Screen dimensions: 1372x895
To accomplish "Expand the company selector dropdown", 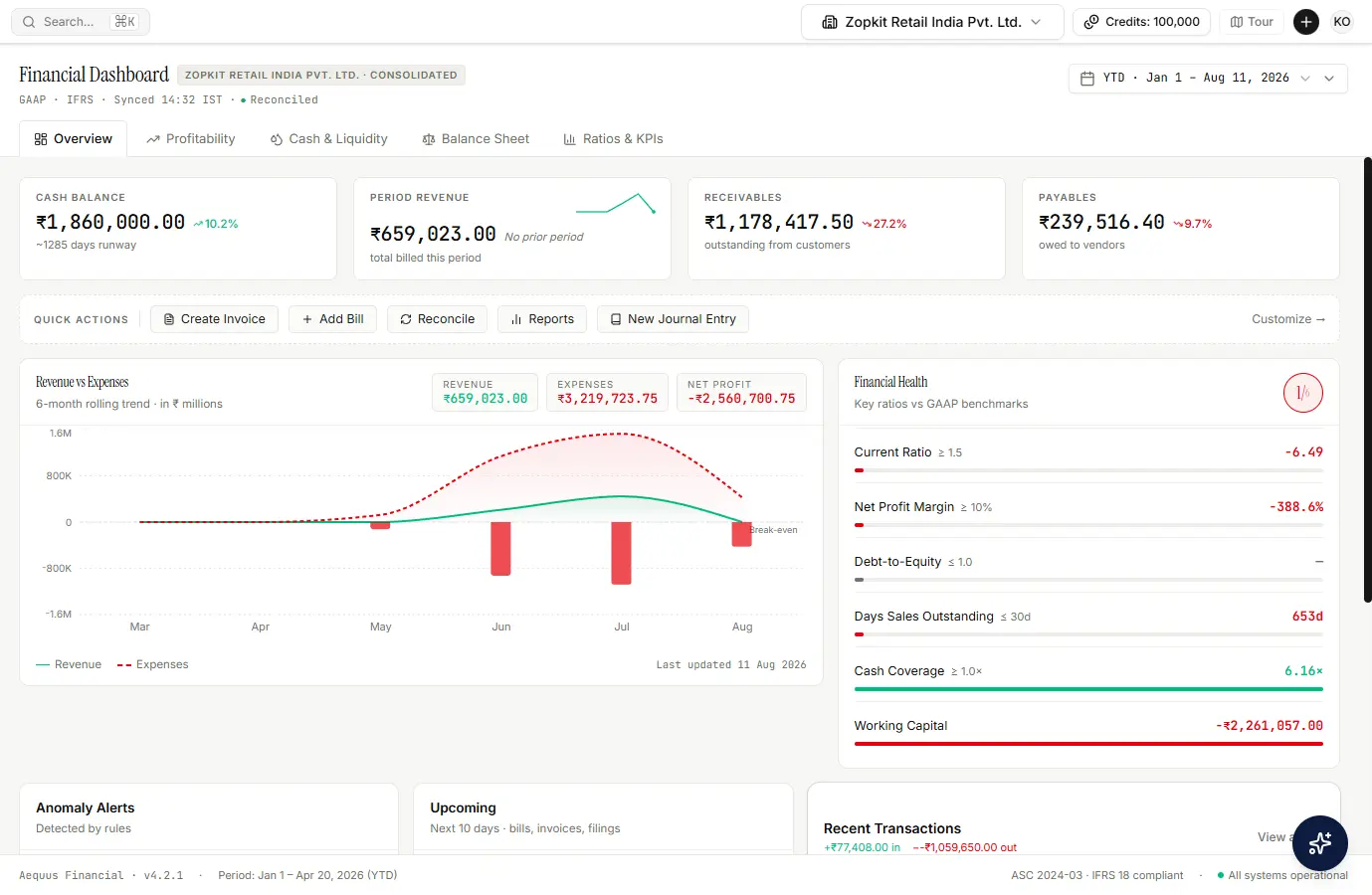I will pos(932,22).
